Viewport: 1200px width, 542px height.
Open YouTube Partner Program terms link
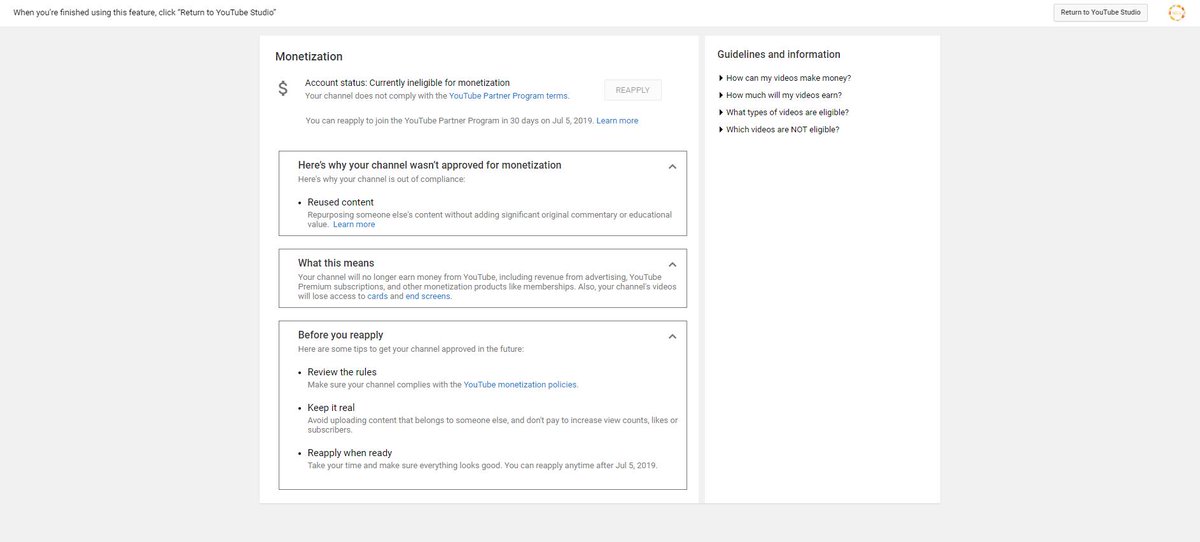[508, 96]
